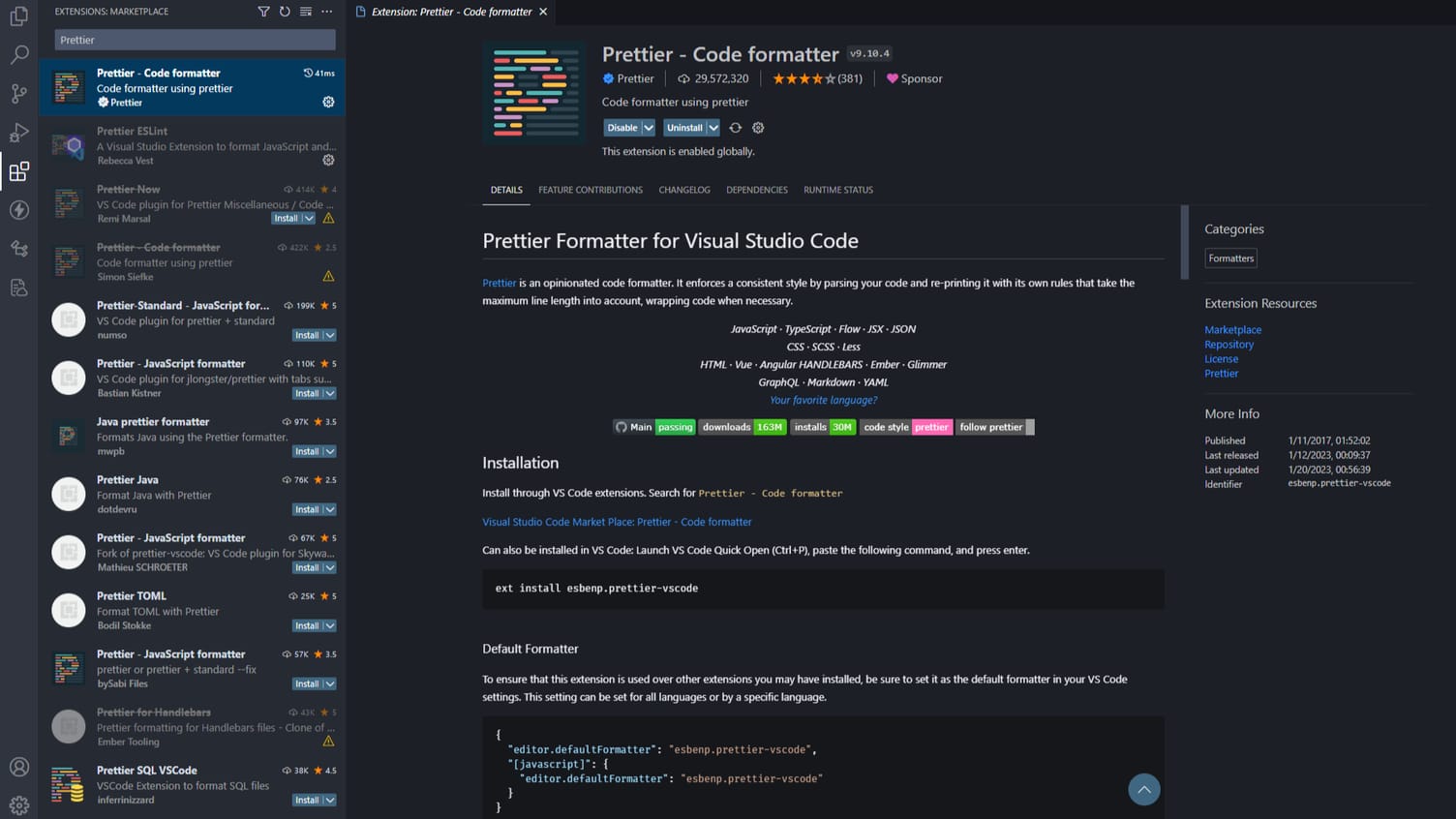Toggle auto update sync icon for Prettier
The image size is (1456, 819).
click(736, 128)
